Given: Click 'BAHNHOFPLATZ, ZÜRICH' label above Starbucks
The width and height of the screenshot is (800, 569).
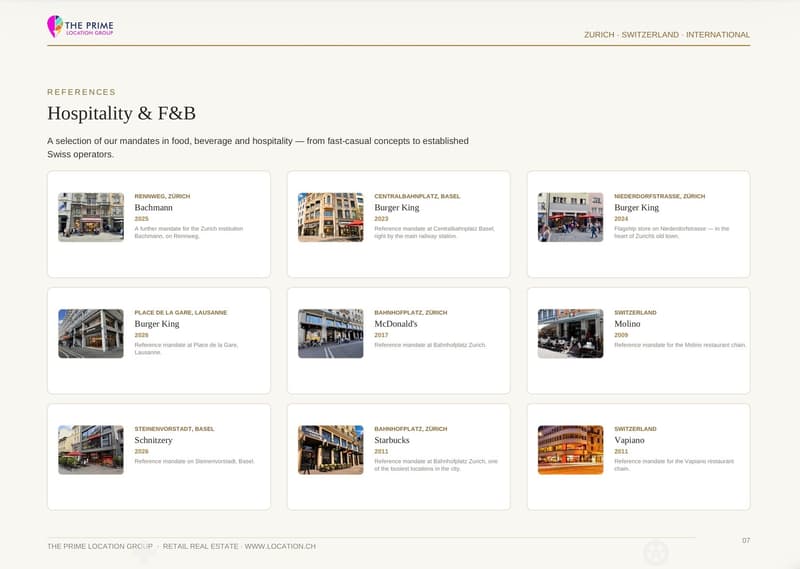Looking at the screenshot, I should (411, 429).
